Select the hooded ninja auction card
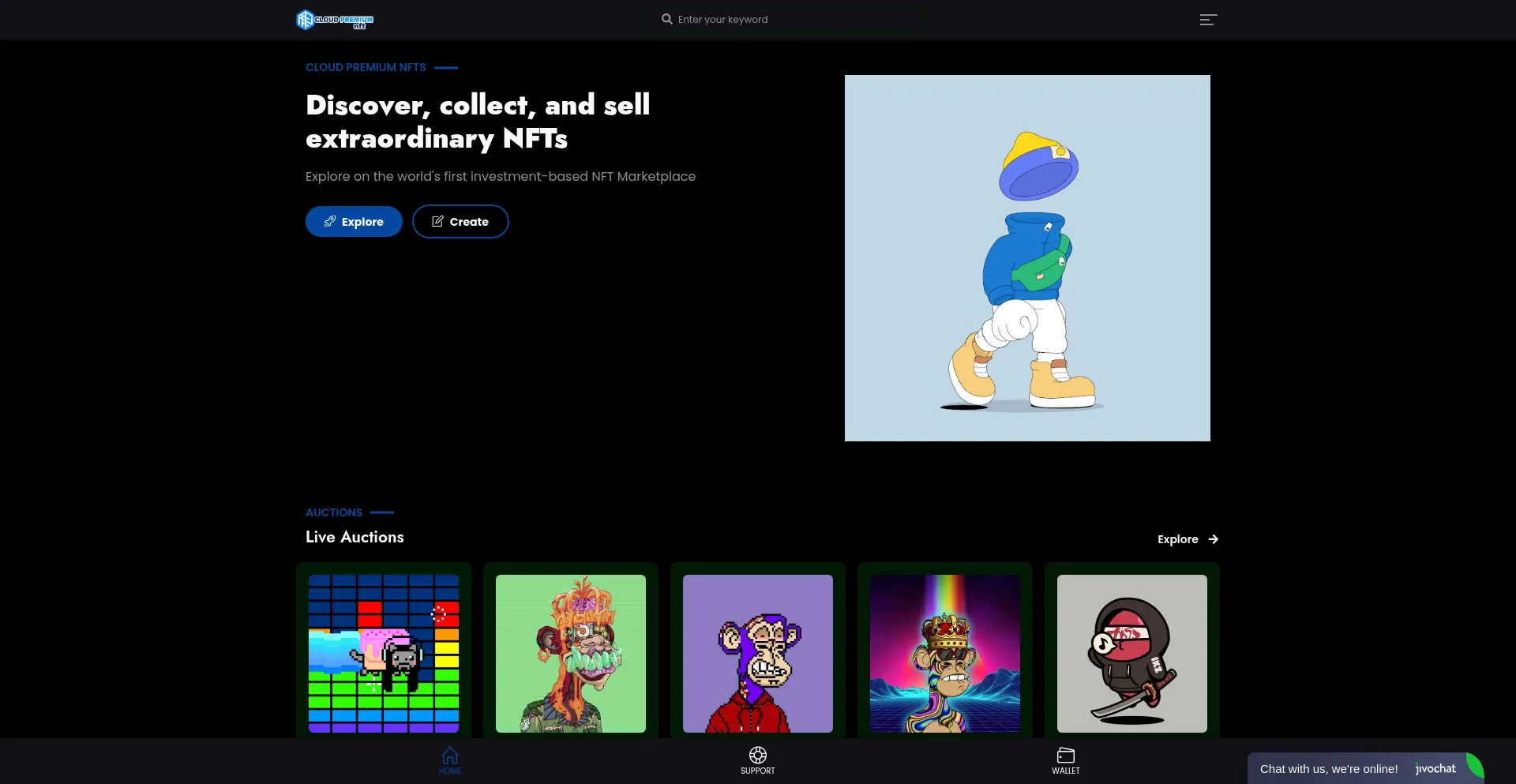The width and height of the screenshot is (1516, 784). point(1132,654)
